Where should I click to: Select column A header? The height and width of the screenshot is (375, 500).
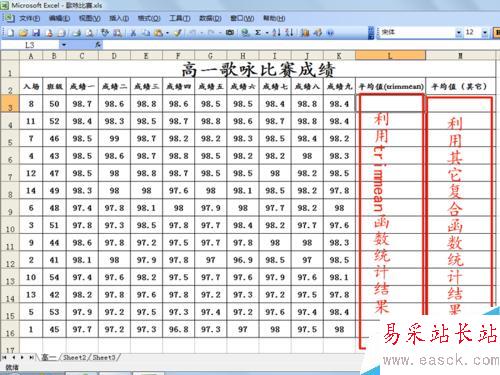pyautogui.click(x=31, y=56)
